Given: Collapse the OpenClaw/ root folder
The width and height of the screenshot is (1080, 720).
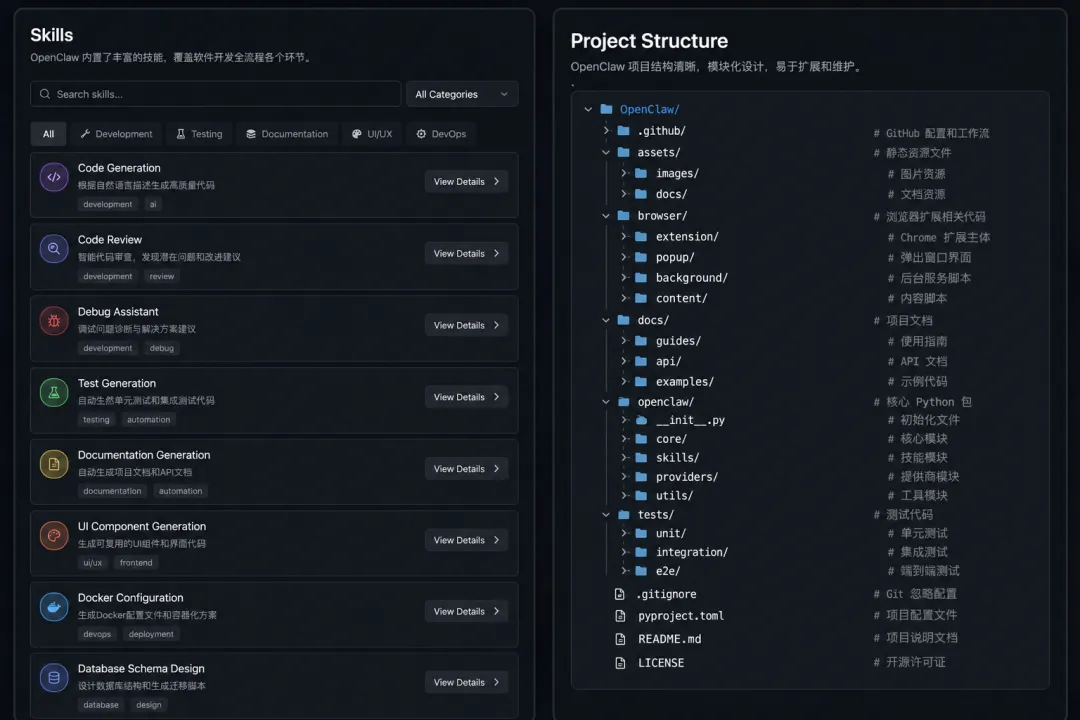Looking at the screenshot, I should 588,109.
